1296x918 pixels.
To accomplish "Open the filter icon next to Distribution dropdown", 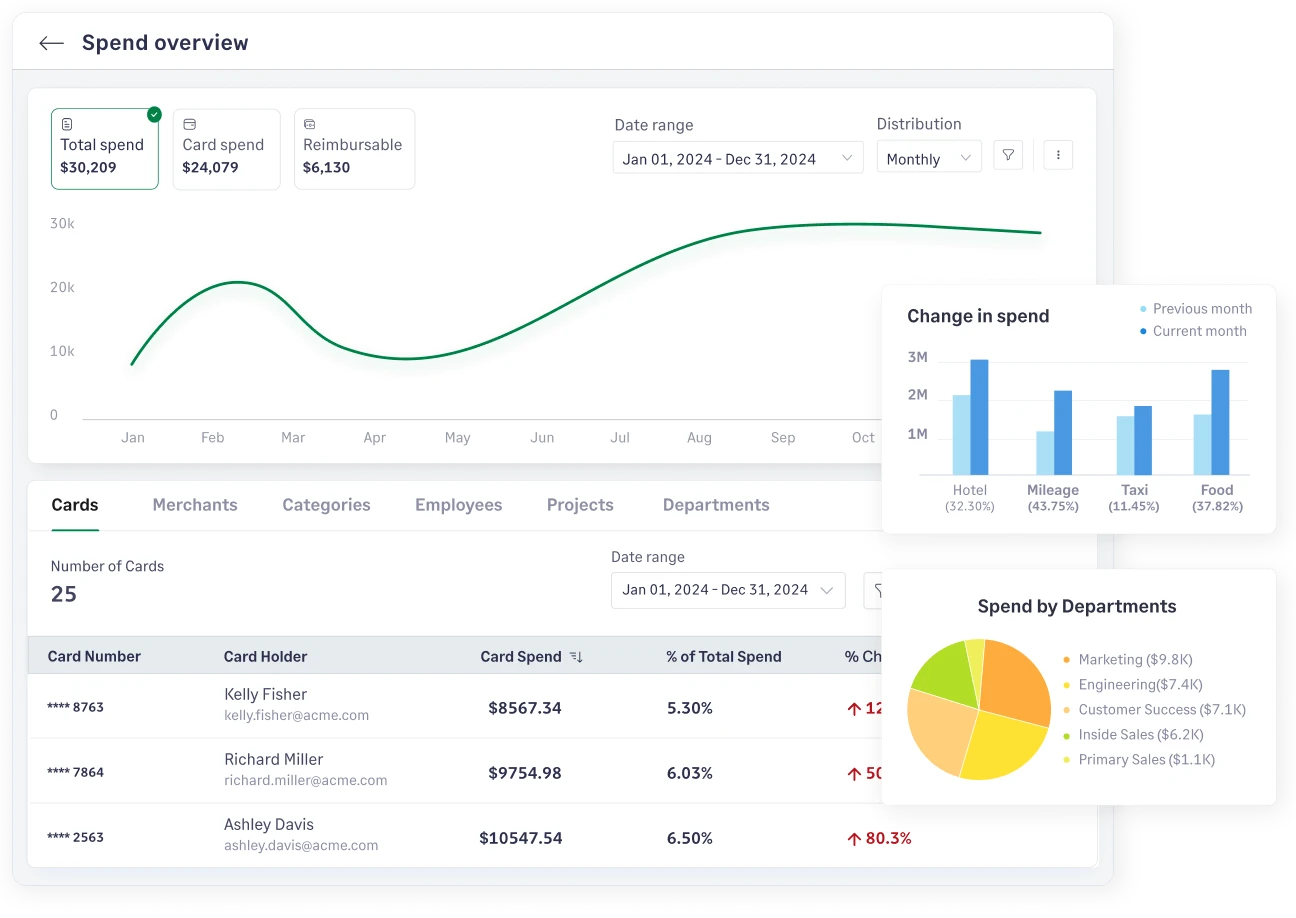I will tap(1008, 155).
